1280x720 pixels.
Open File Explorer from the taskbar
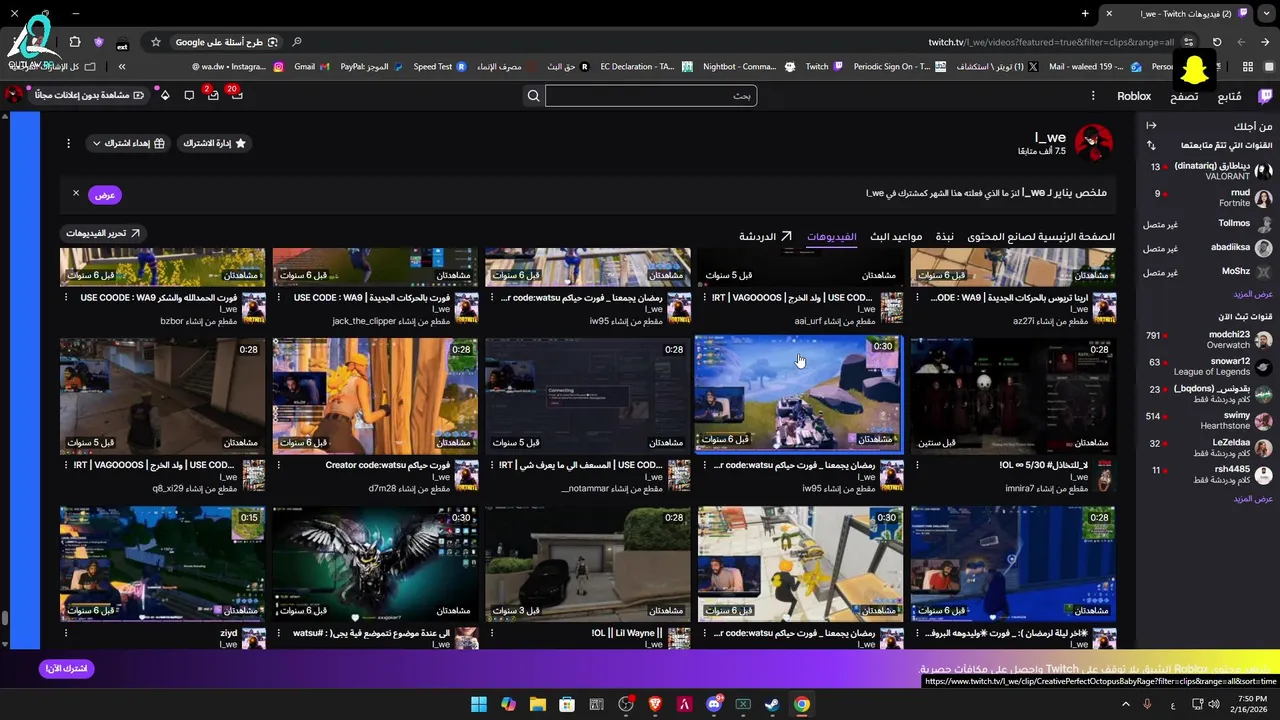pos(537,704)
